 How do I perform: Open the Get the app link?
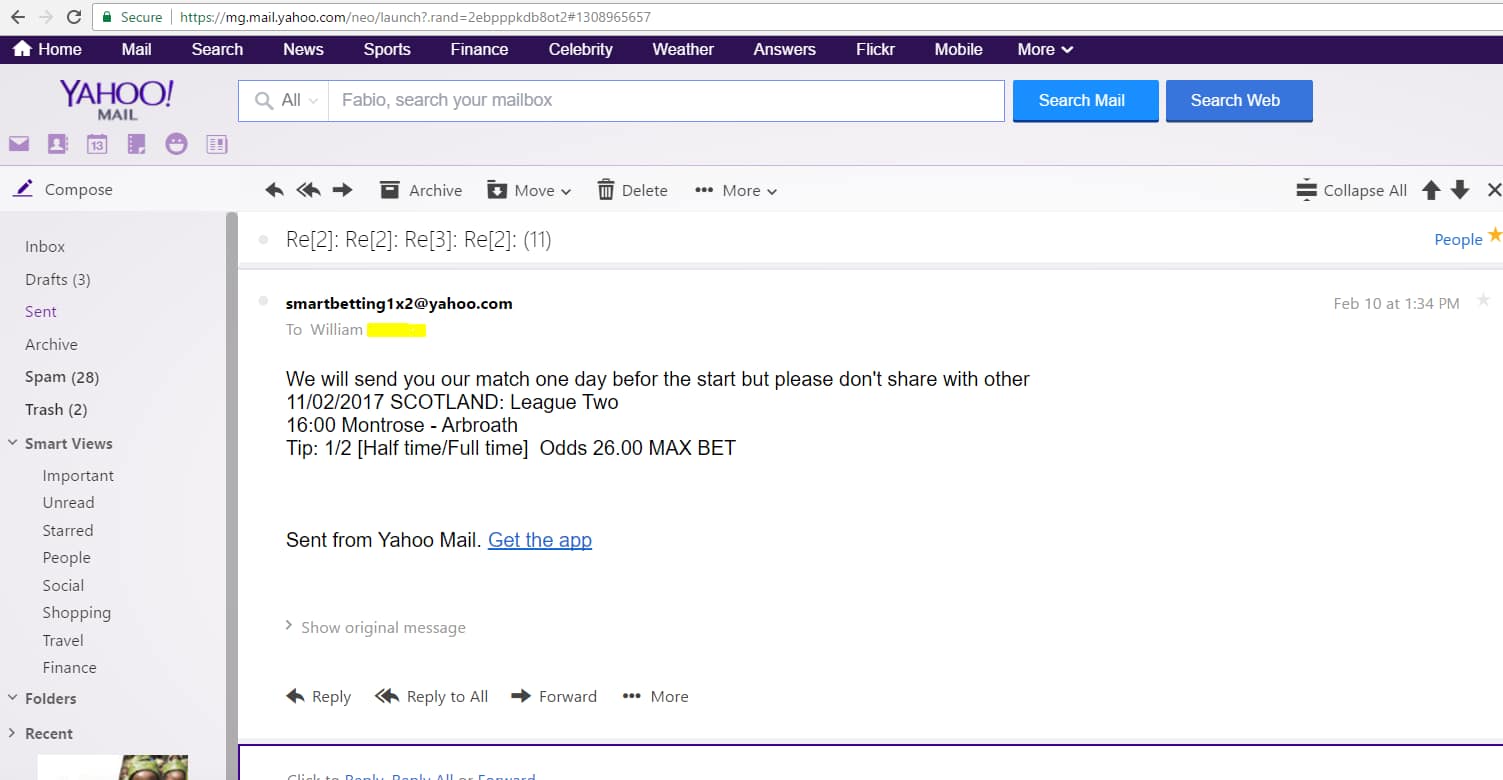click(x=539, y=540)
